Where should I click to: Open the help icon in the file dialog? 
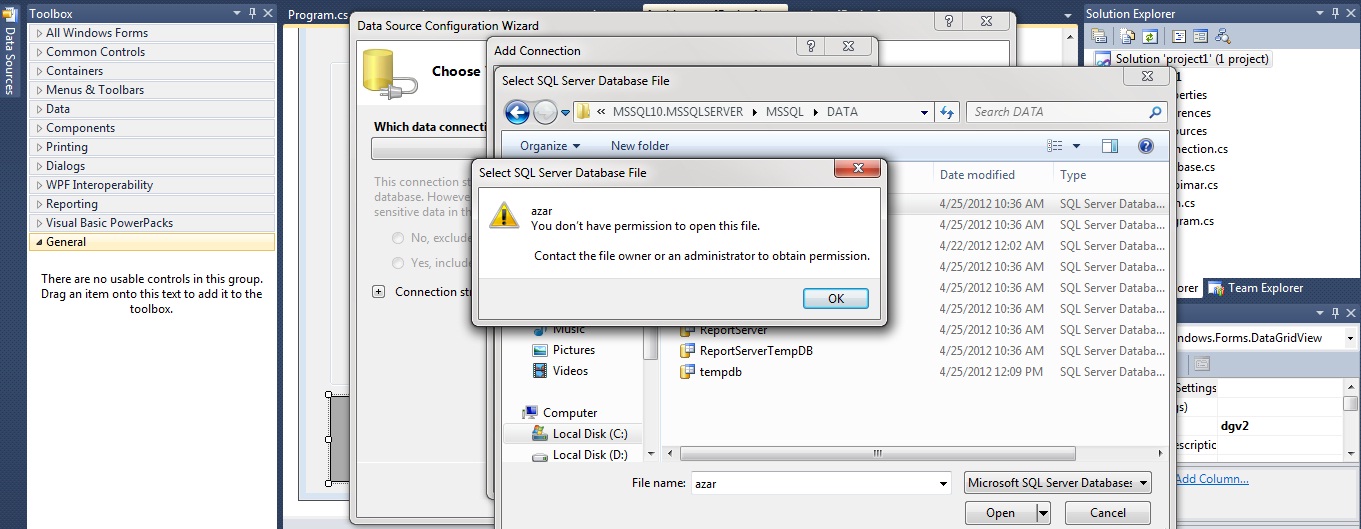[1146, 146]
